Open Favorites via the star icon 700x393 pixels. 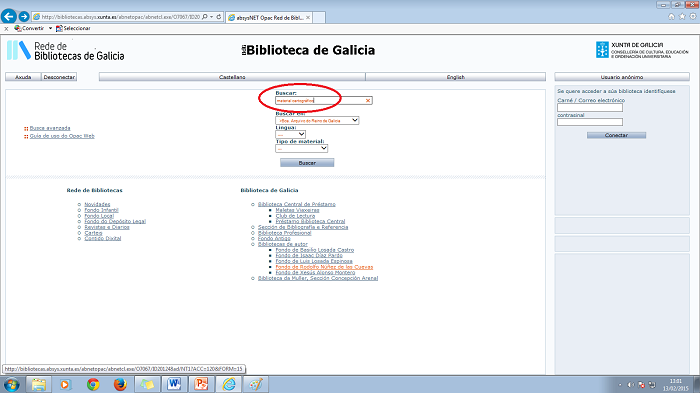click(x=682, y=17)
